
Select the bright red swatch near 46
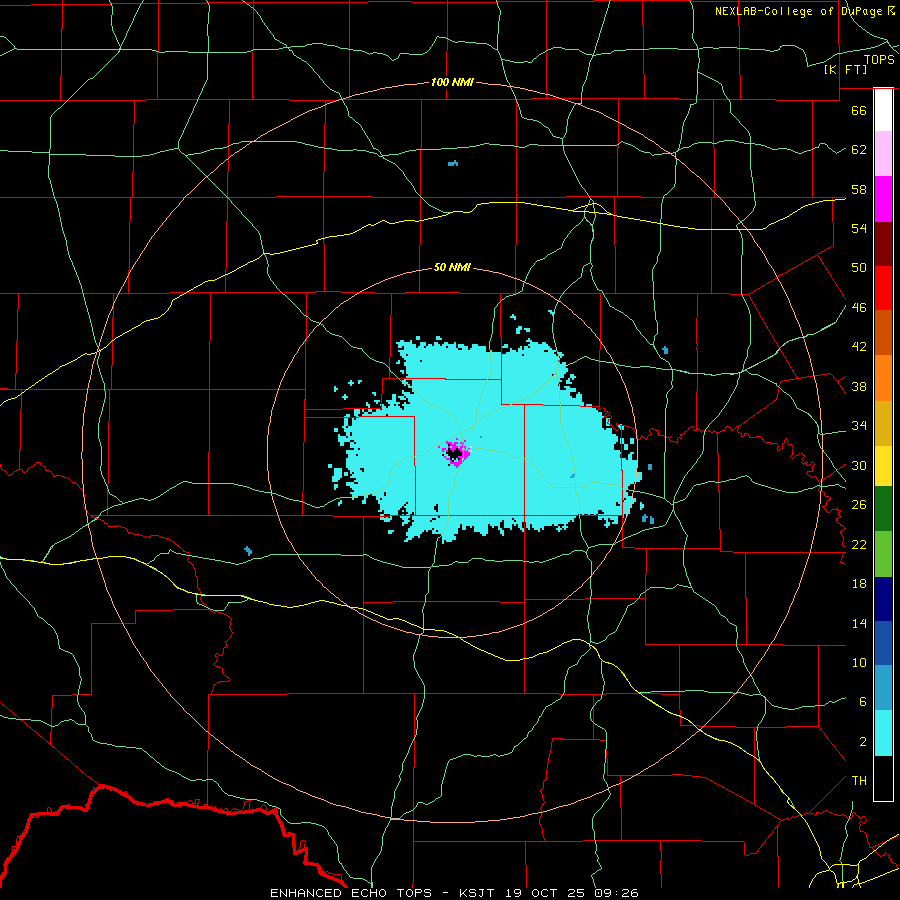[x=883, y=288]
